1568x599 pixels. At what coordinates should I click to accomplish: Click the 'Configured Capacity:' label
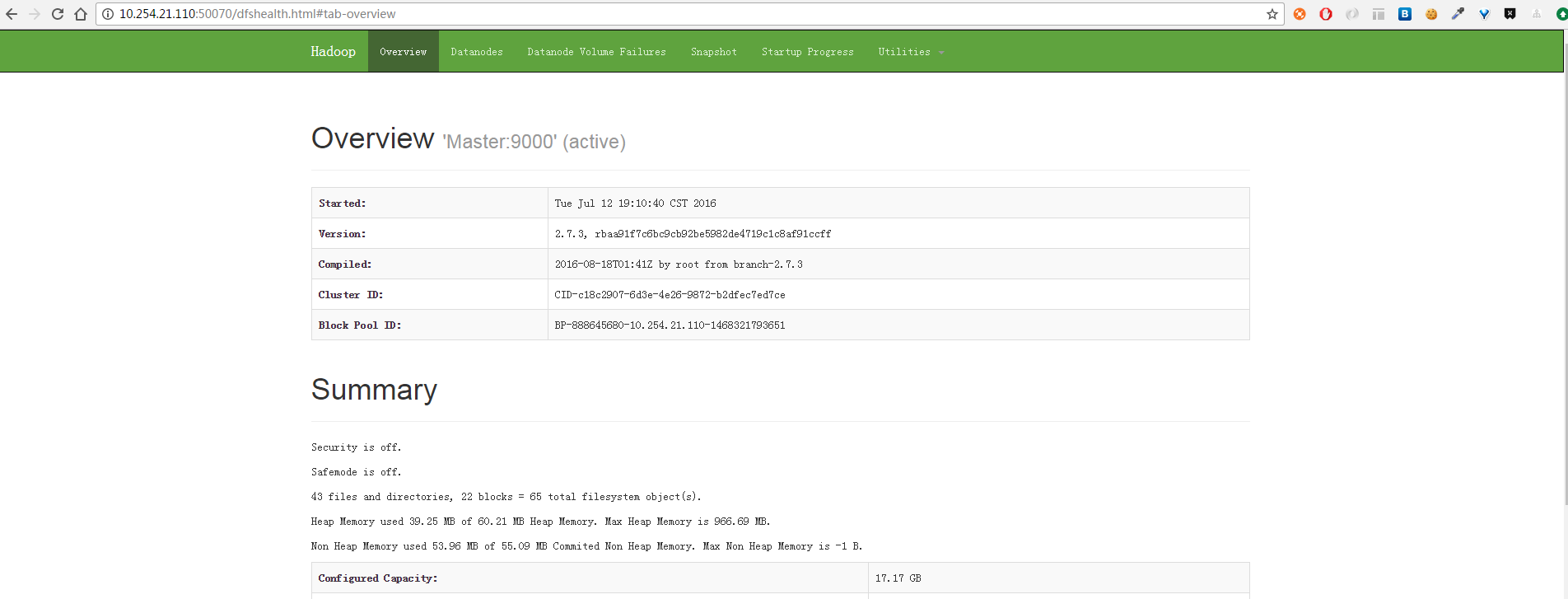(x=378, y=578)
